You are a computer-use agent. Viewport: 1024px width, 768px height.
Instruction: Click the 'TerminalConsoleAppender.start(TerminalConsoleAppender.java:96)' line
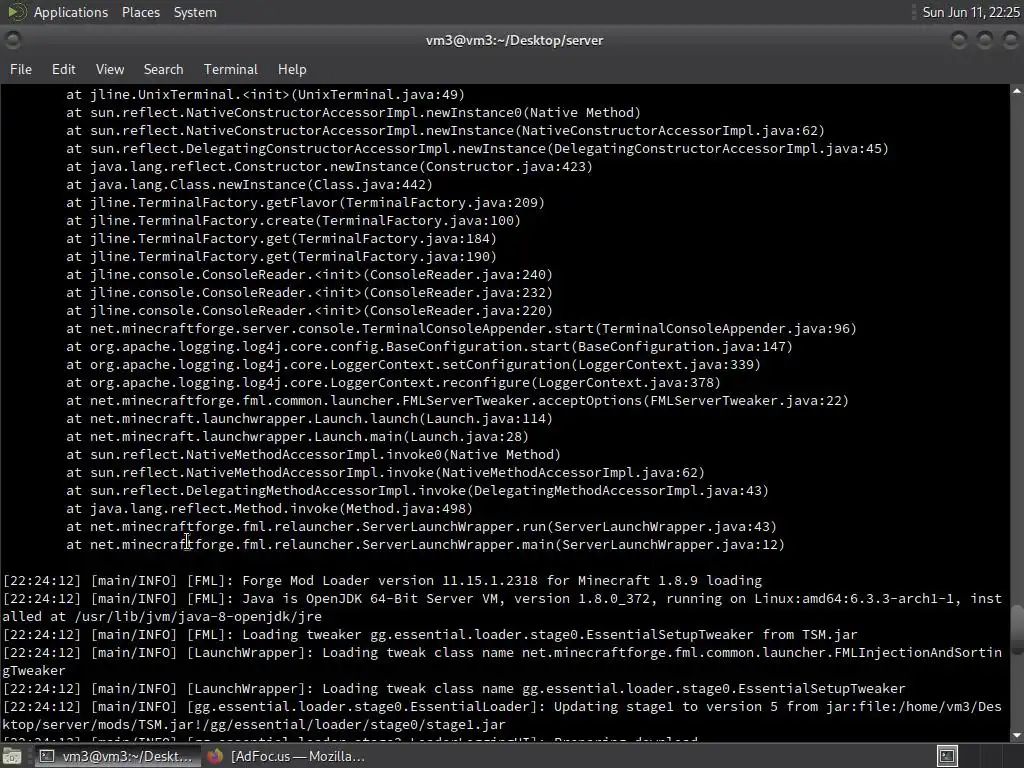click(x=609, y=328)
